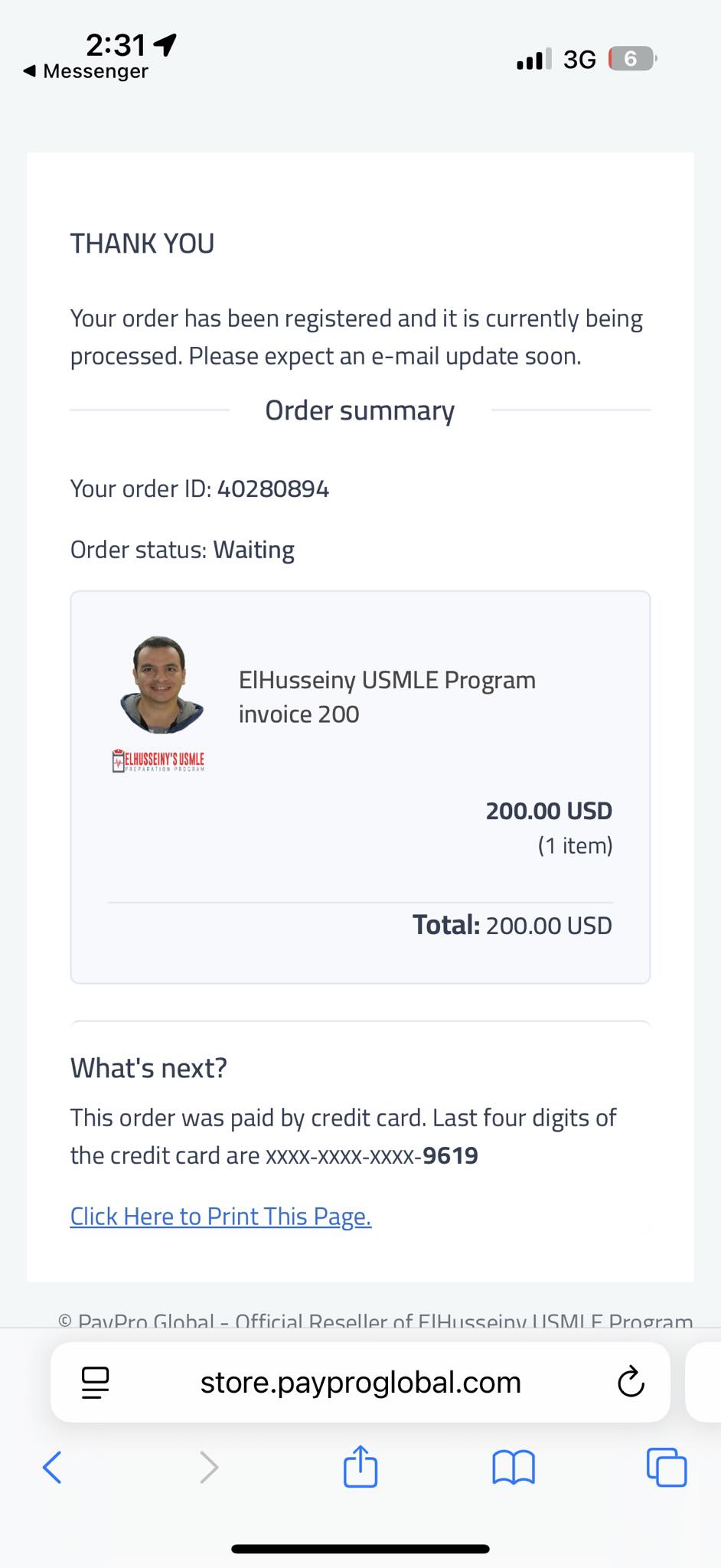Screen dimensions: 721x1568
Task: Tap the Safari forward arrow
Action: [x=208, y=1467]
